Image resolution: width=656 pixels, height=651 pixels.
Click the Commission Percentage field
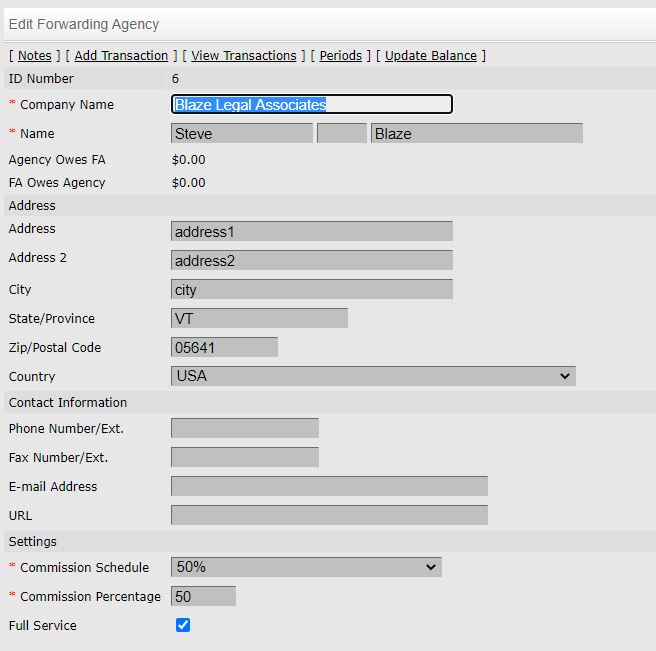(x=204, y=596)
